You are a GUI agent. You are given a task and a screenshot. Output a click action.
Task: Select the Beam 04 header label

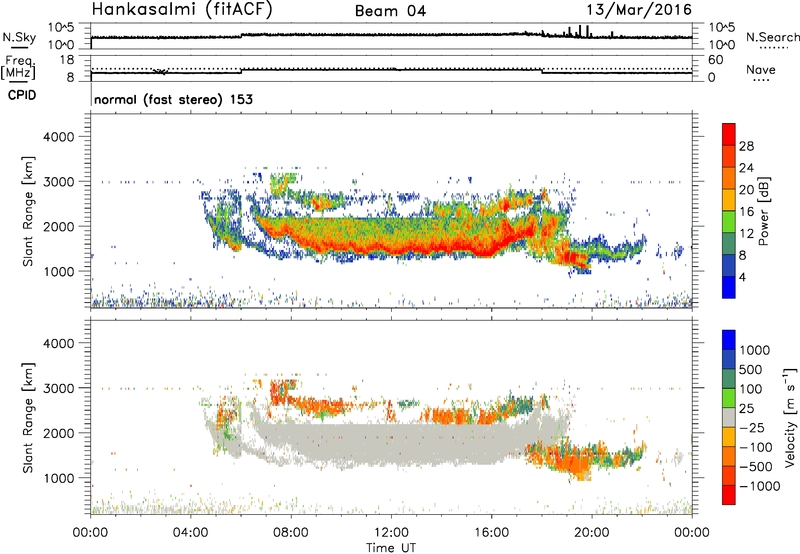point(390,11)
